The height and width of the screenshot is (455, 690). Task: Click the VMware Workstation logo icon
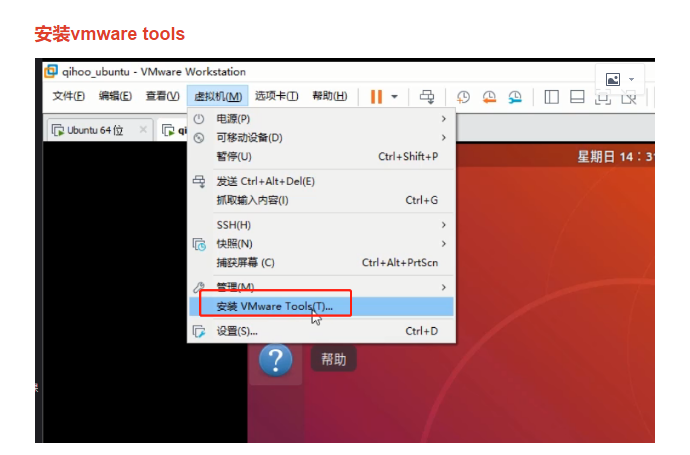point(51,71)
